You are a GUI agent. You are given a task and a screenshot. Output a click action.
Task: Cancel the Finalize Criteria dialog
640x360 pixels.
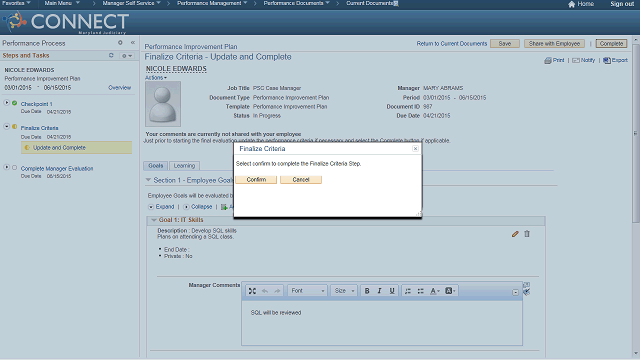click(301, 180)
